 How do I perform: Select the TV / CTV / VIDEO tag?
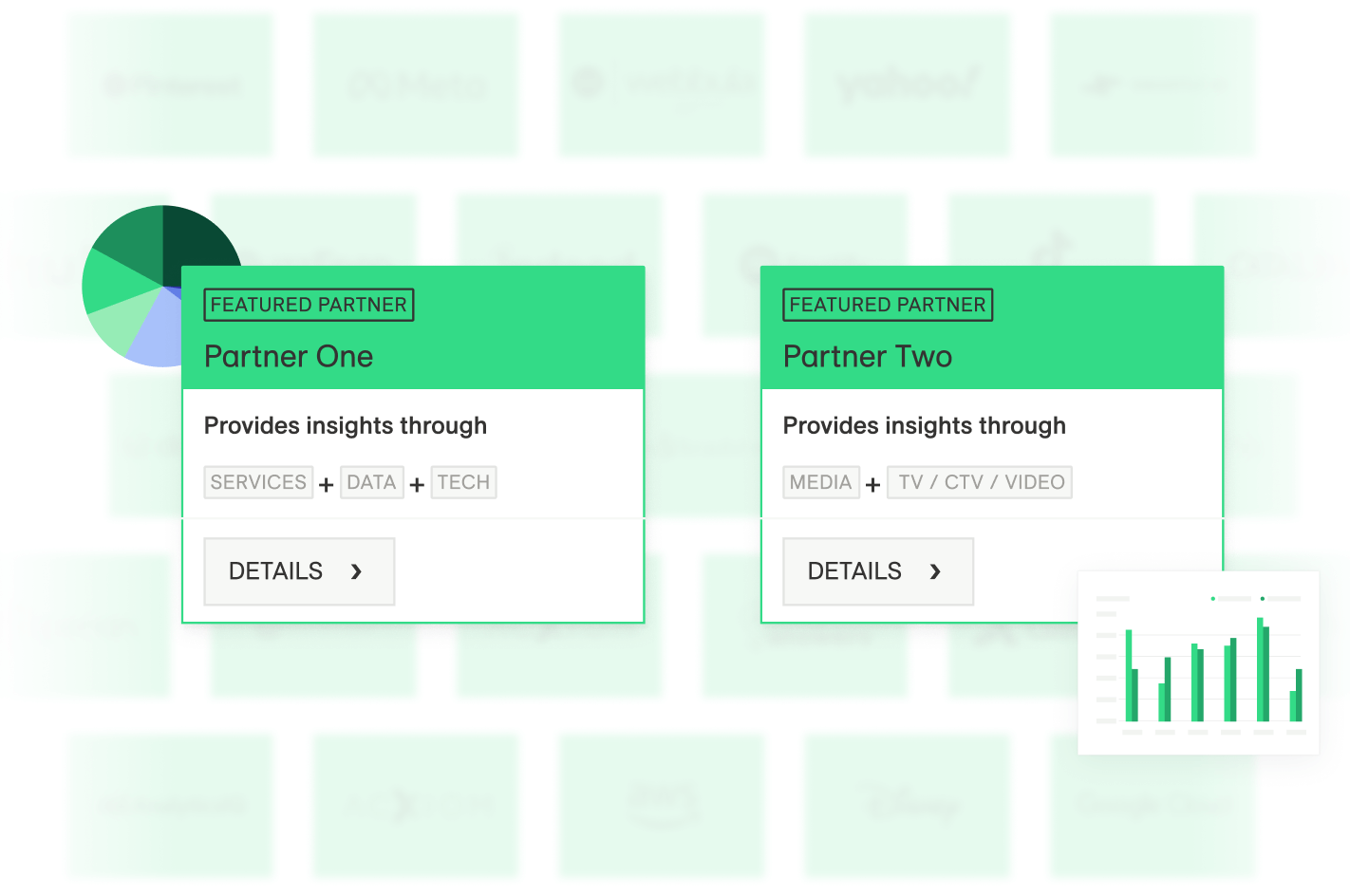(980, 482)
